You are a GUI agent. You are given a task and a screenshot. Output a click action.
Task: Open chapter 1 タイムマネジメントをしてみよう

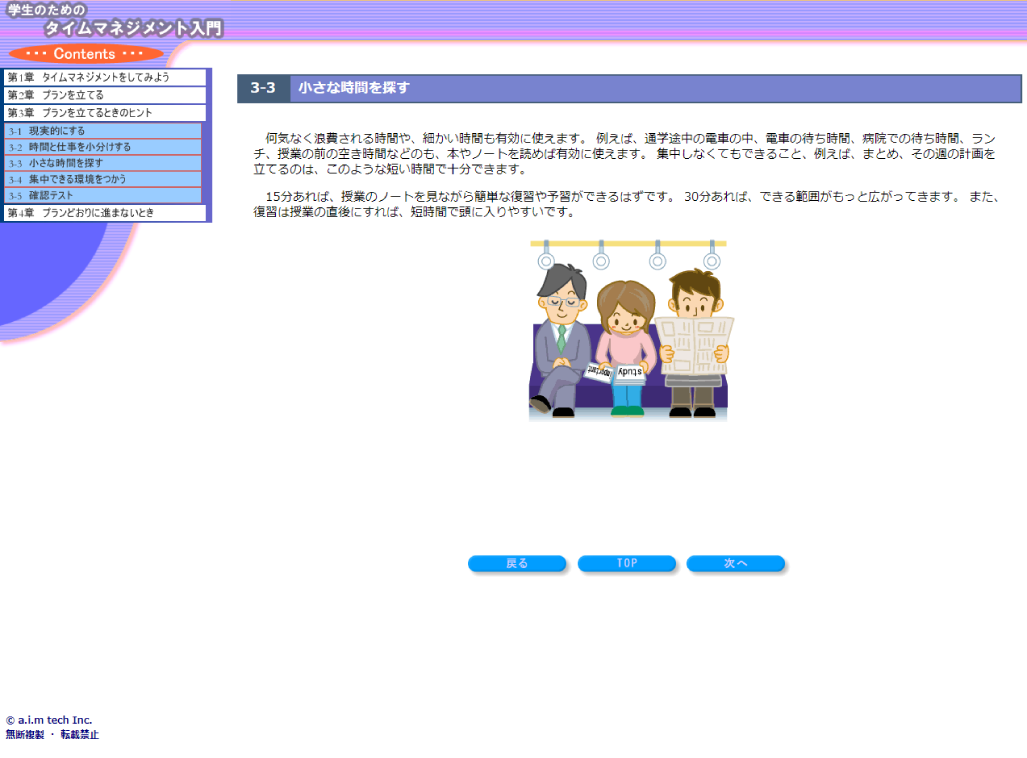tap(105, 77)
